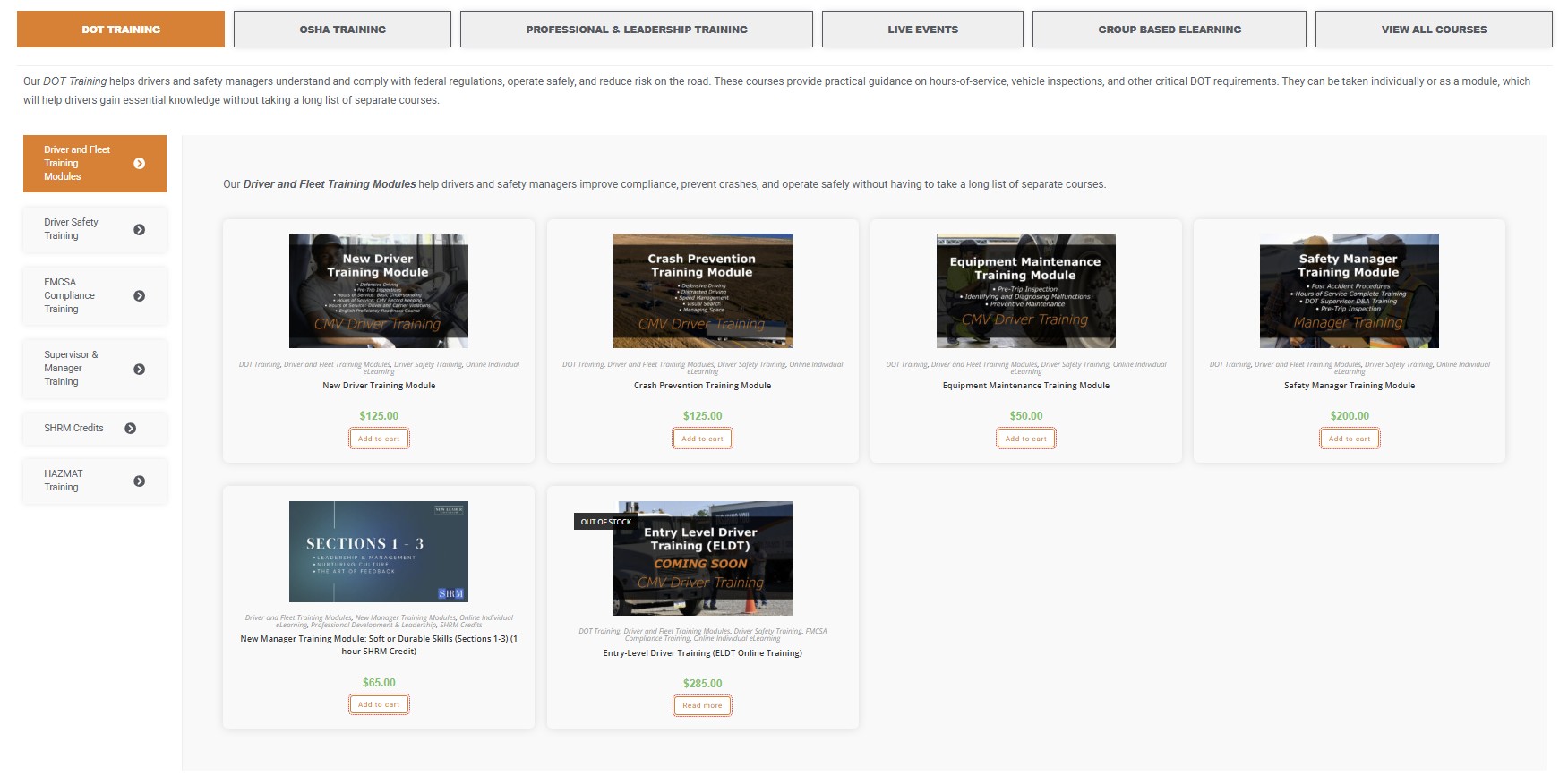Viewport: 1568px width, 775px height.
Task: Click the arrow icon beside HAZMAT Training
Action: 139,481
